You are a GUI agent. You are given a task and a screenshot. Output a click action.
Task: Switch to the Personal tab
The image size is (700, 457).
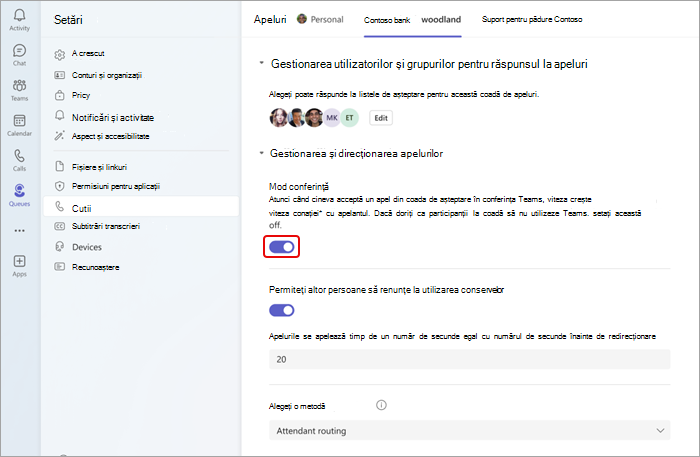click(x=321, y=19)
